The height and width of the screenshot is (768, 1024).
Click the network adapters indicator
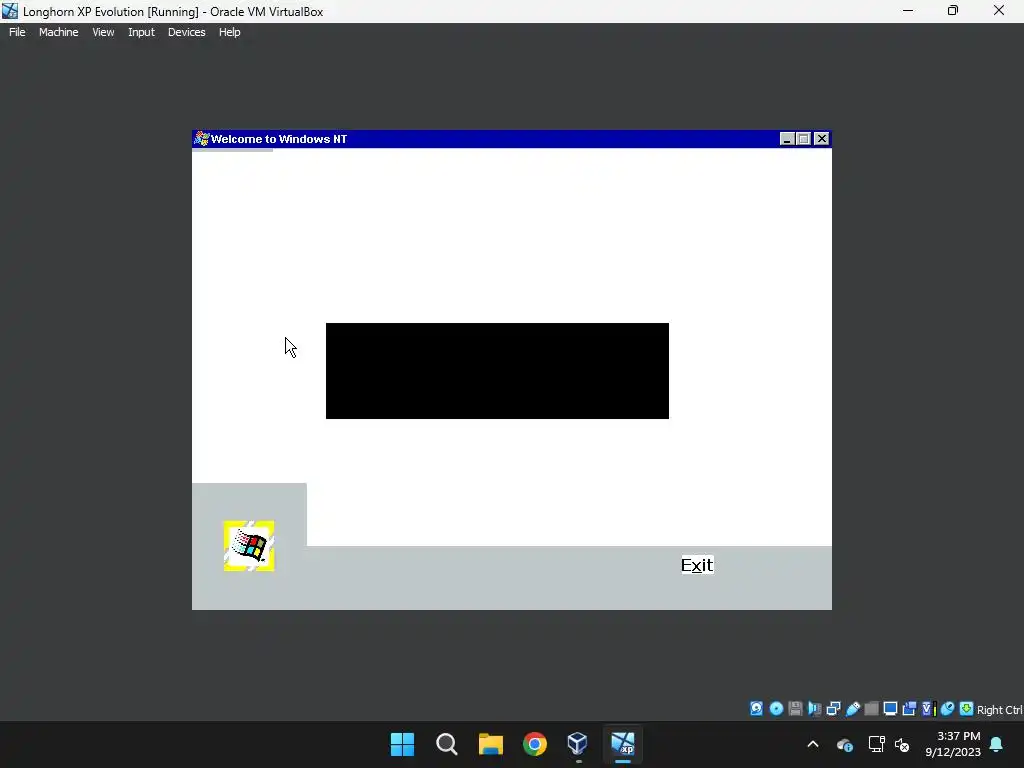[833, 709]
